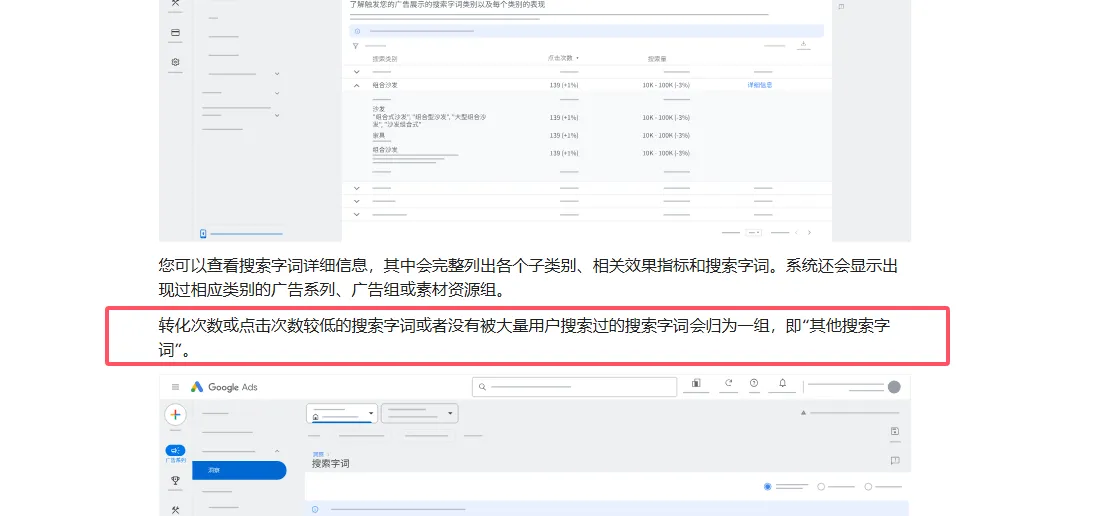Screen dimensions: 1094x516
Task: Click the paragraph starting 您可以查看搜索字词详细信息
Action: coord(528,278)
